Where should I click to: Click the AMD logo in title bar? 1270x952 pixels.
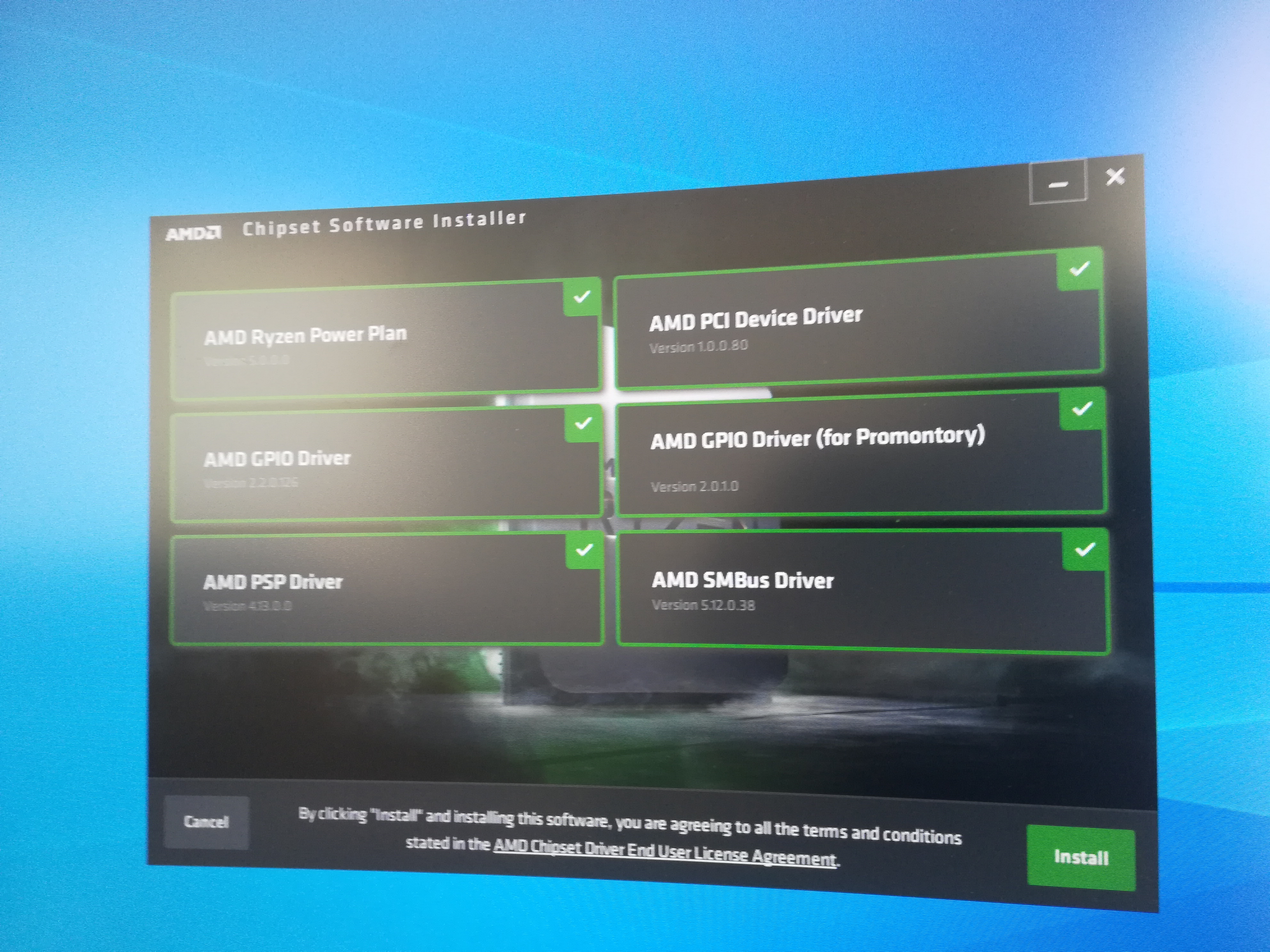[x=193, y=234]
